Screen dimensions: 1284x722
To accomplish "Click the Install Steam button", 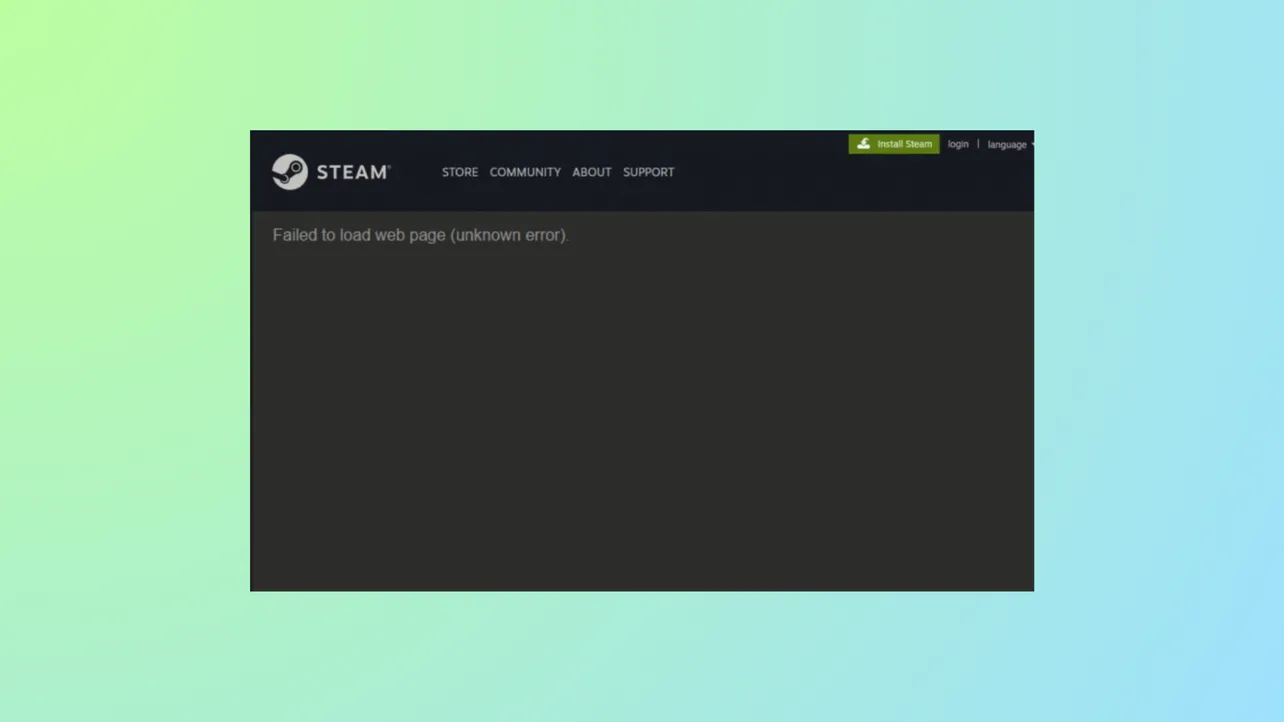I will click(x=893, y=143).
